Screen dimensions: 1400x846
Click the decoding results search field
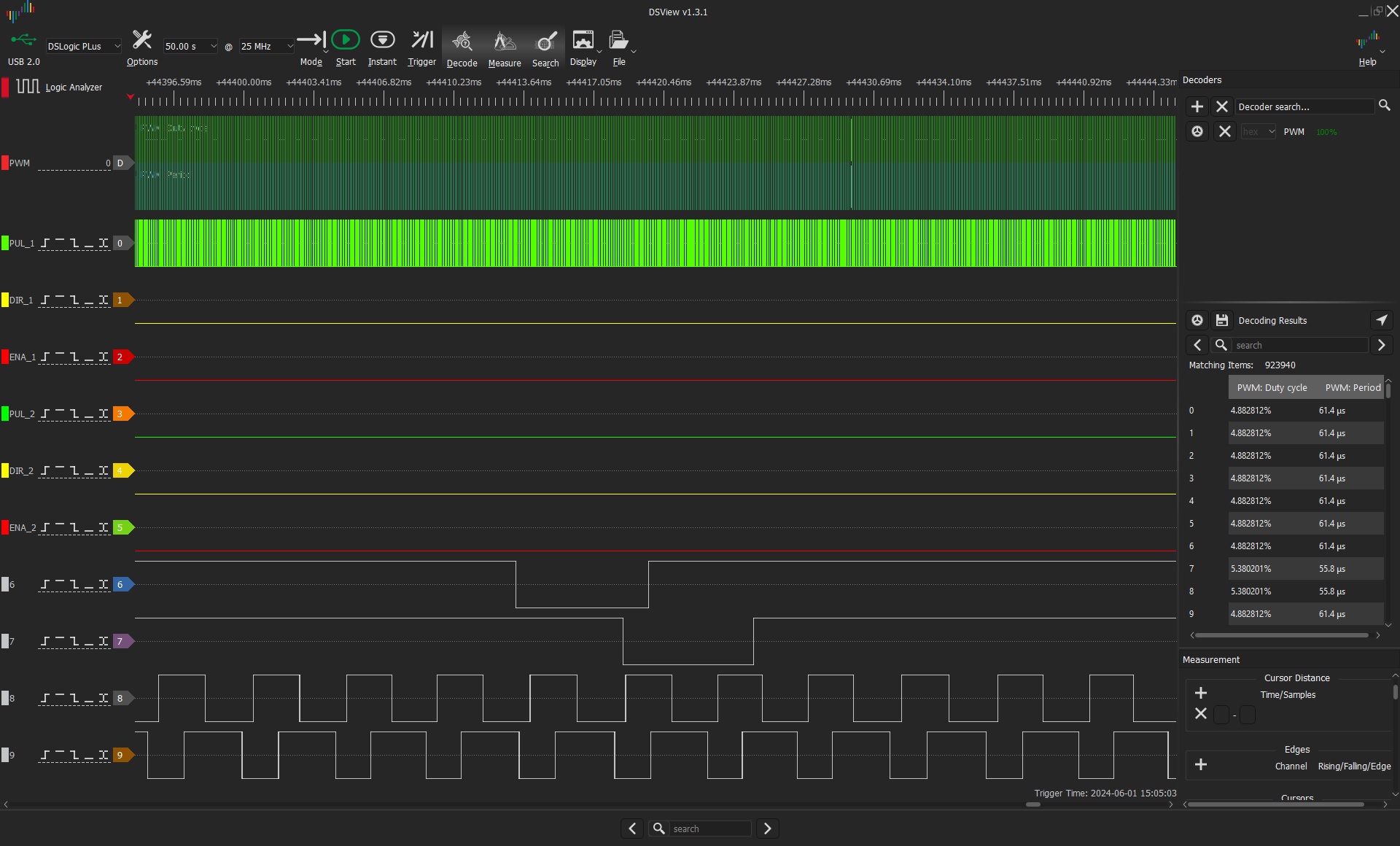tap(1300, 345)
